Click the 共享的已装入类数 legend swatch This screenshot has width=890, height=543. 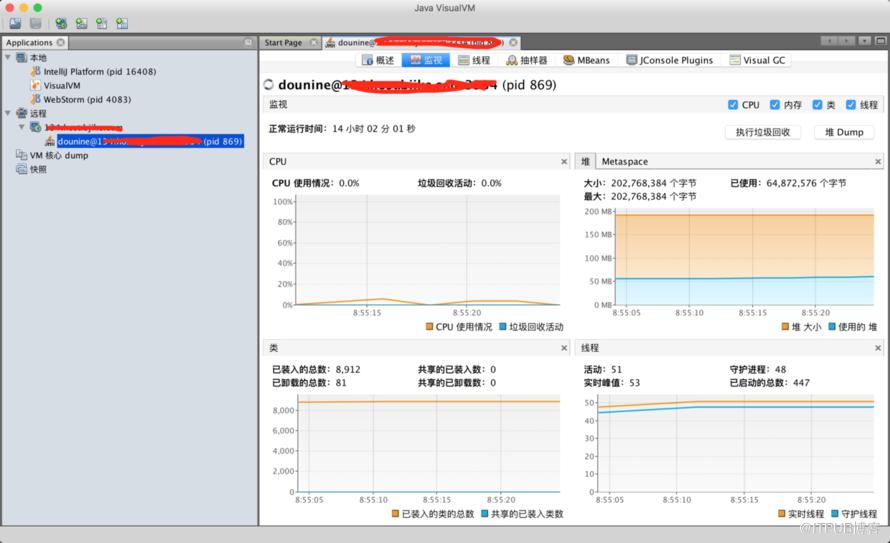coord(485,513)
